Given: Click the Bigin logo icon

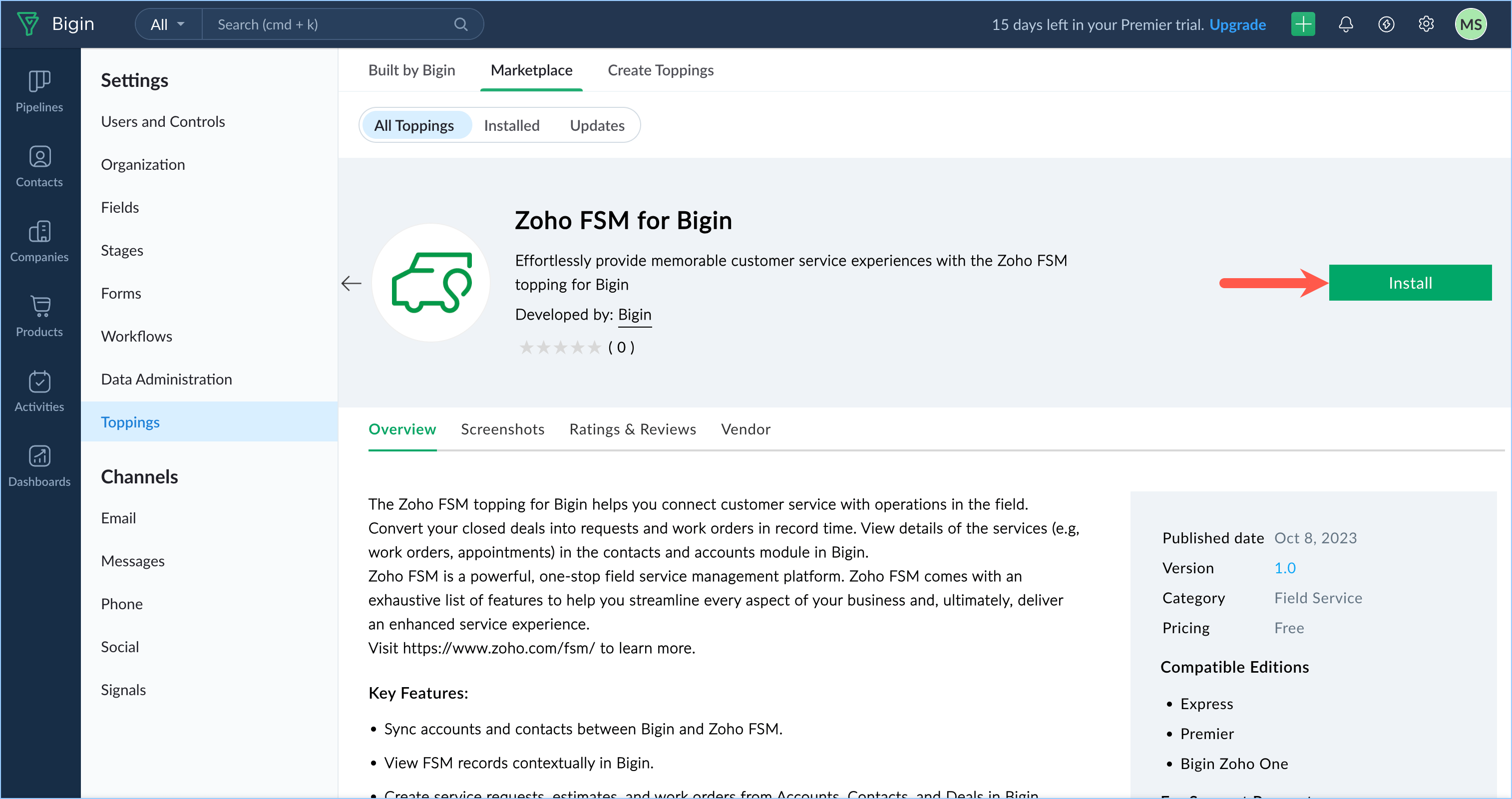Looking at the screenshot, I should pos(27,24).
